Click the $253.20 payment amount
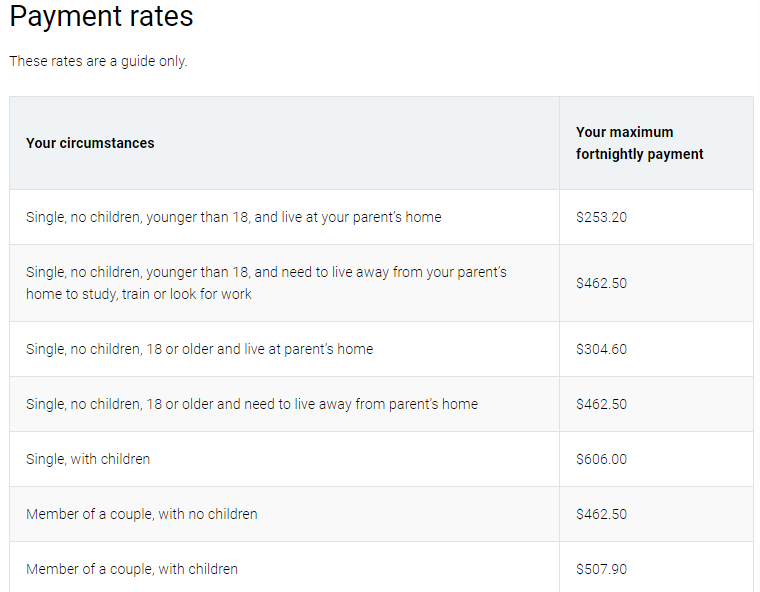Viewport: 760px width, 592px height. (x=601, y=217)
